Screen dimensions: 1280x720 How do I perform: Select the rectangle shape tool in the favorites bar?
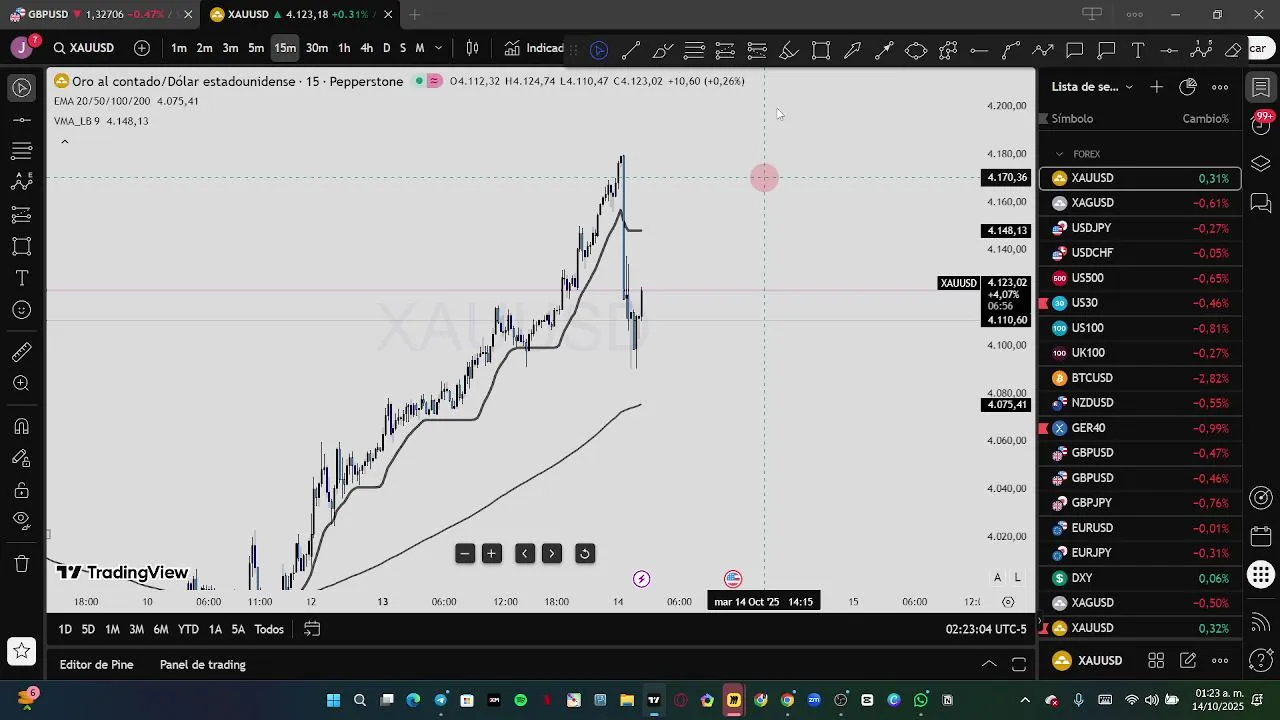[821, 50]
